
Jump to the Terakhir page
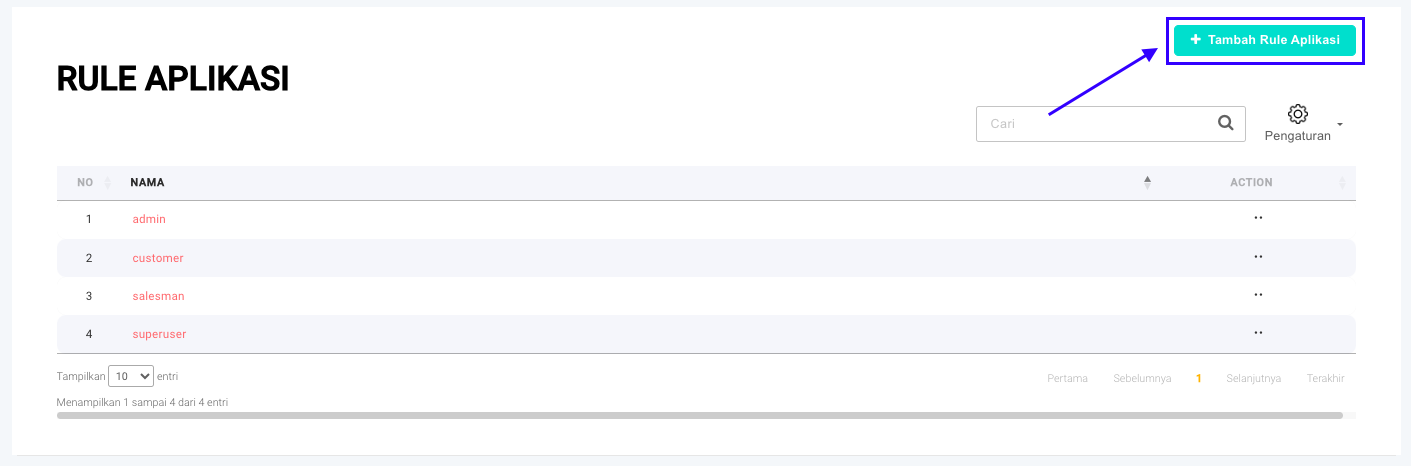(1325, 378)
